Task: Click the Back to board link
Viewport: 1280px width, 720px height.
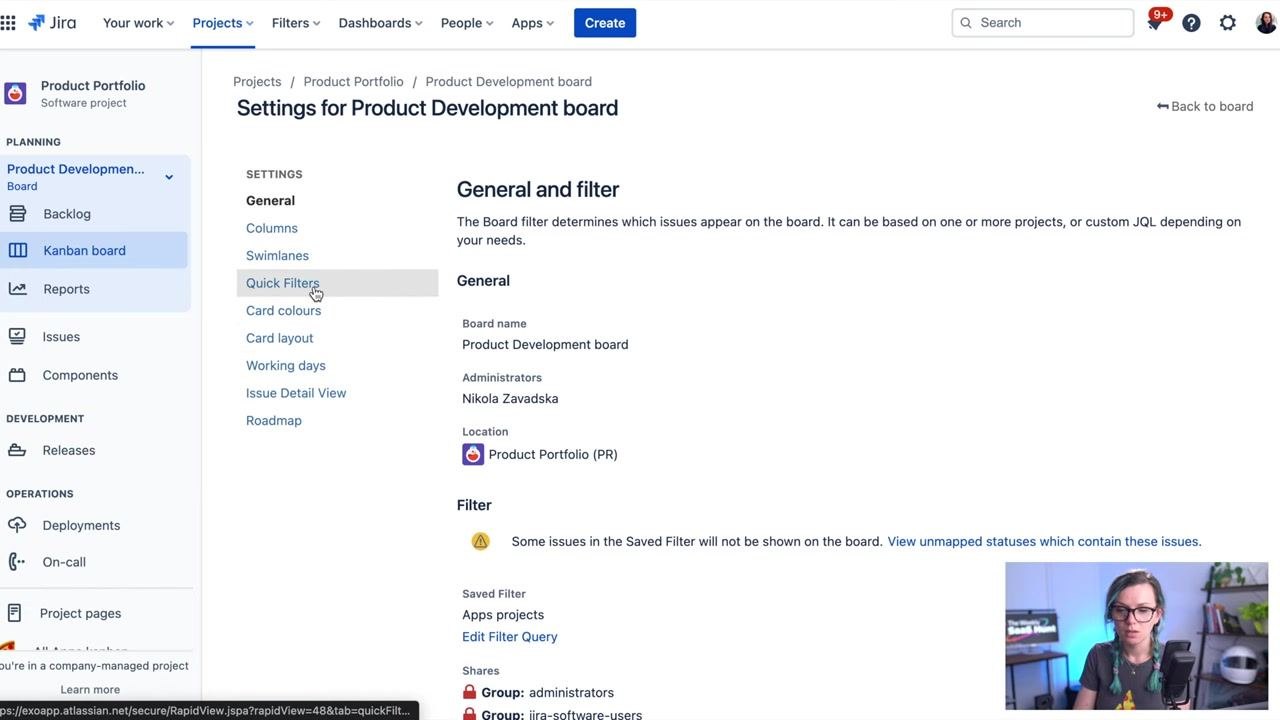Action: tap(1205, 106)
